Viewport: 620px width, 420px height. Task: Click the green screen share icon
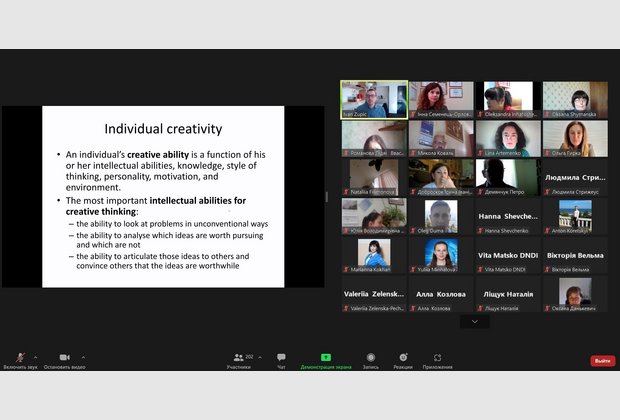click(x=325, y=357)
